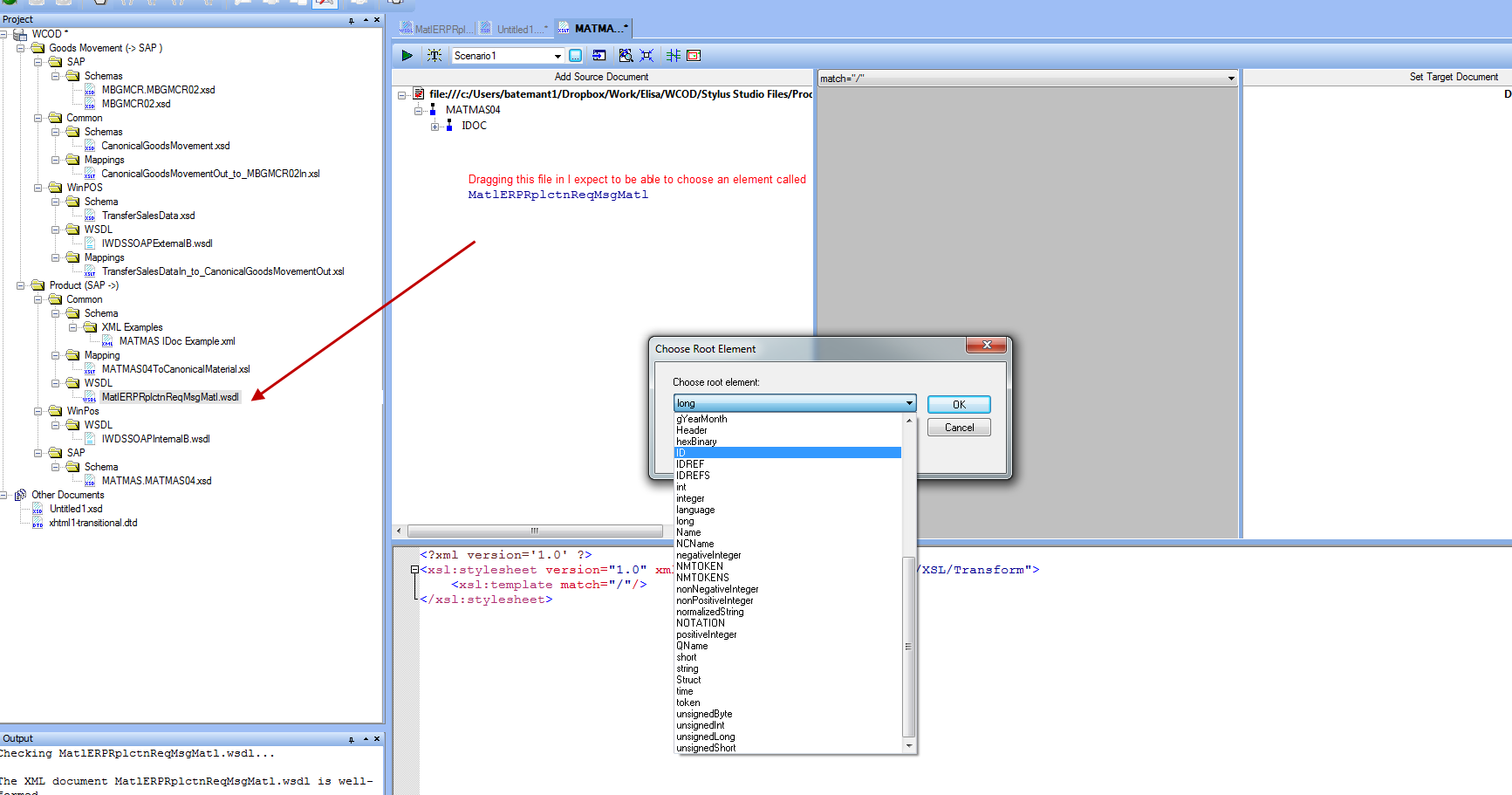Collapse the Project panel with the up arrow
Viewport: 1512px width, 795px height.
pos(366,19)
